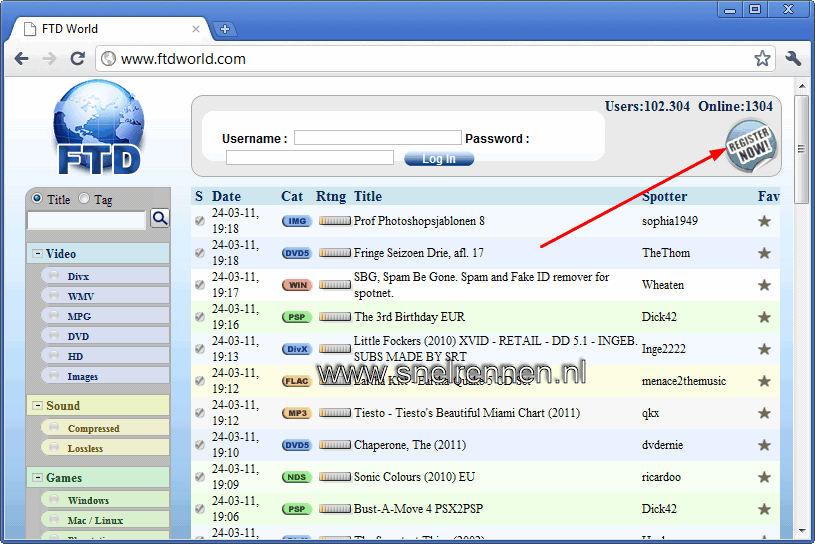Favorite Fringe Seizoen Drie with star
Screen dimensions: 815x544
764,253
